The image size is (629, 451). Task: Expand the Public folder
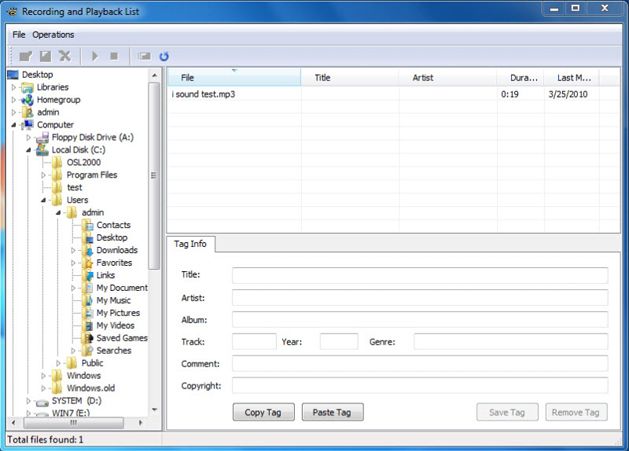[59, 363]
